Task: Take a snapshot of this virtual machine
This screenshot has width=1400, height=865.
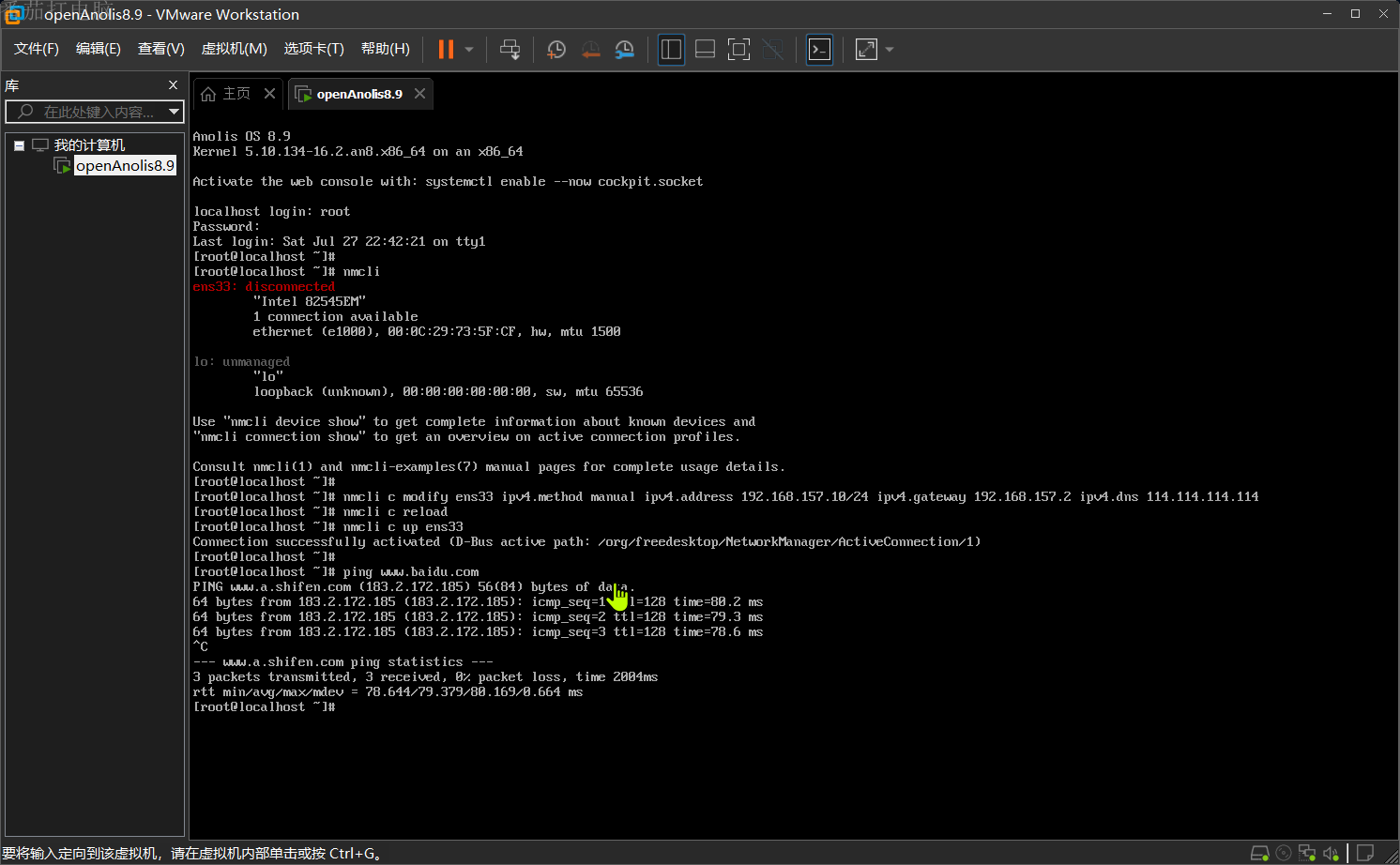Action: [556, 50]
